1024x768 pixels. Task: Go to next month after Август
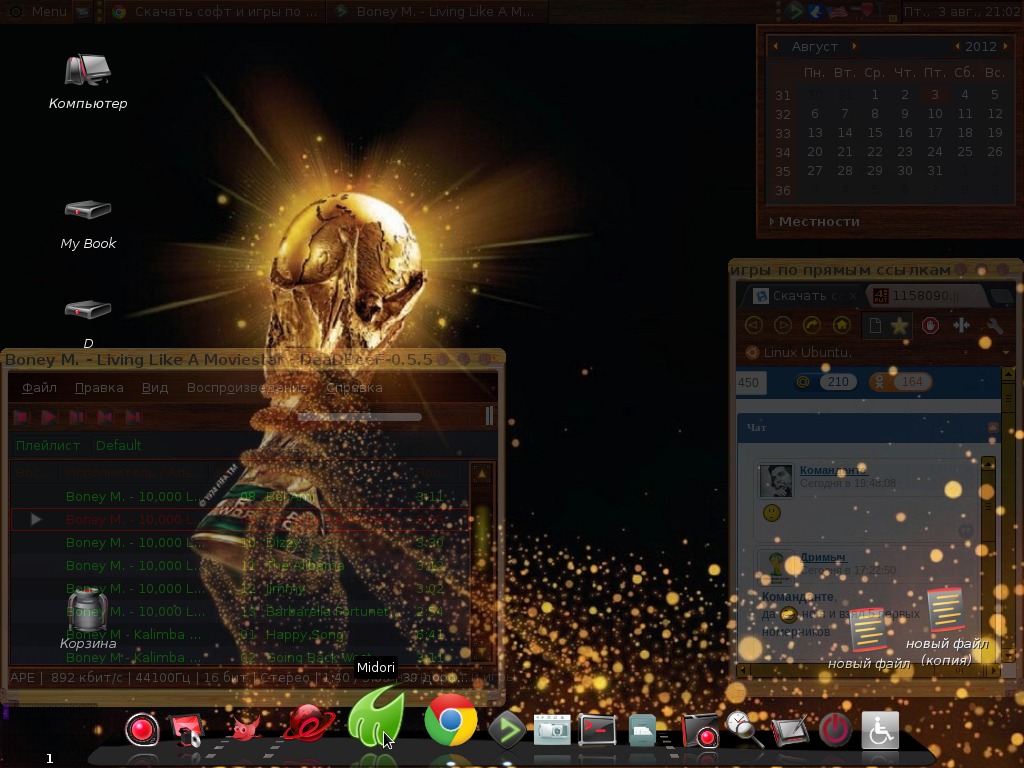[x=854, y=46]
